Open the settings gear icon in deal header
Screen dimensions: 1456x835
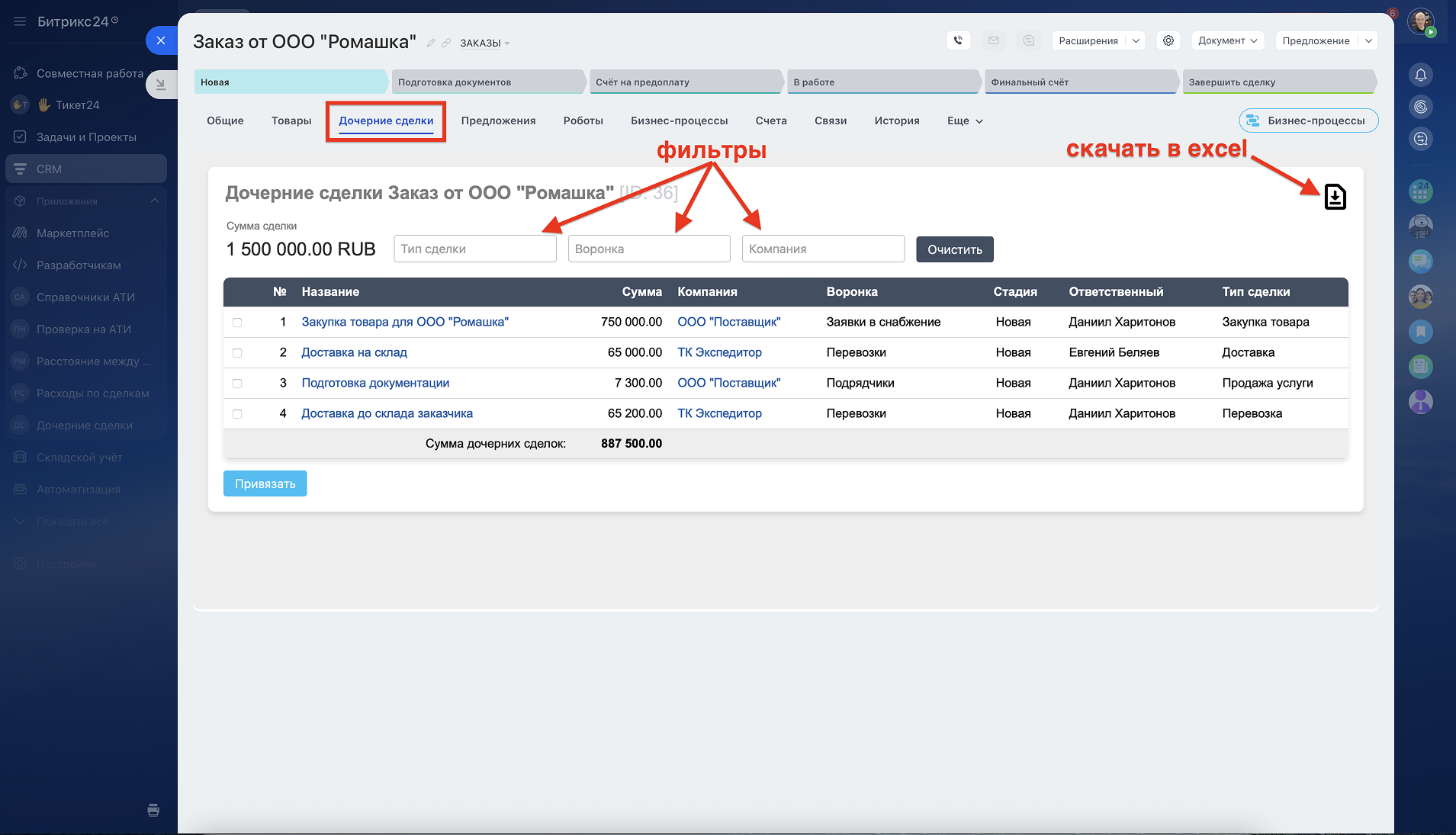[1168, 40]
